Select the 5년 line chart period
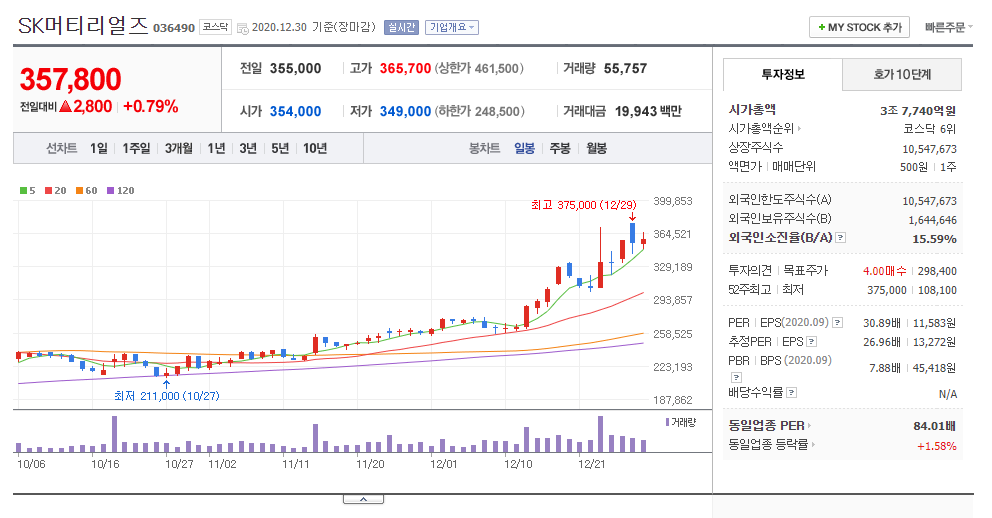This screenshot has width=992, height=518. coord(280,148)
